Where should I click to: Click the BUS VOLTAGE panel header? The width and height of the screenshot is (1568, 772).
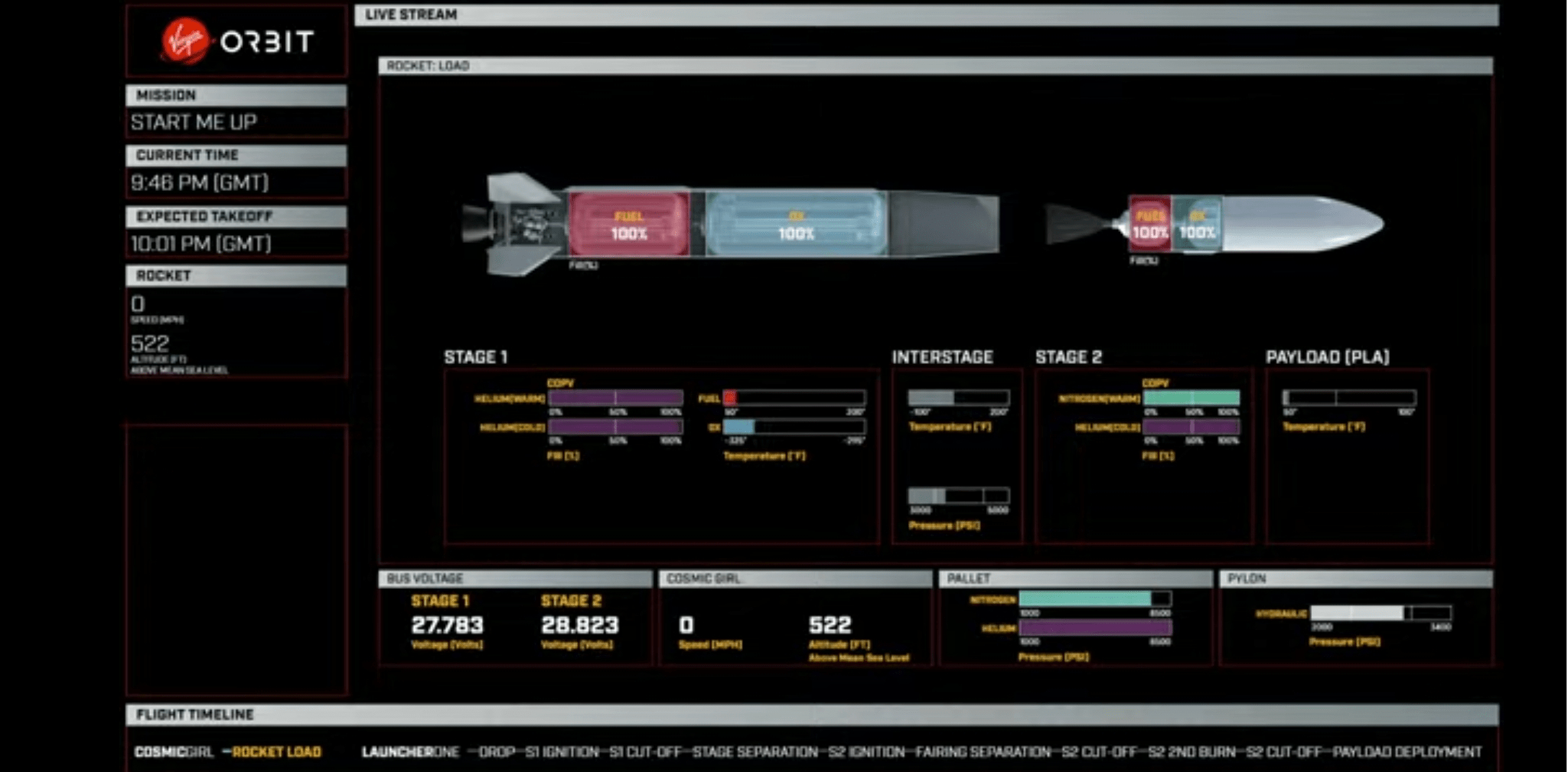coord(516,578)
